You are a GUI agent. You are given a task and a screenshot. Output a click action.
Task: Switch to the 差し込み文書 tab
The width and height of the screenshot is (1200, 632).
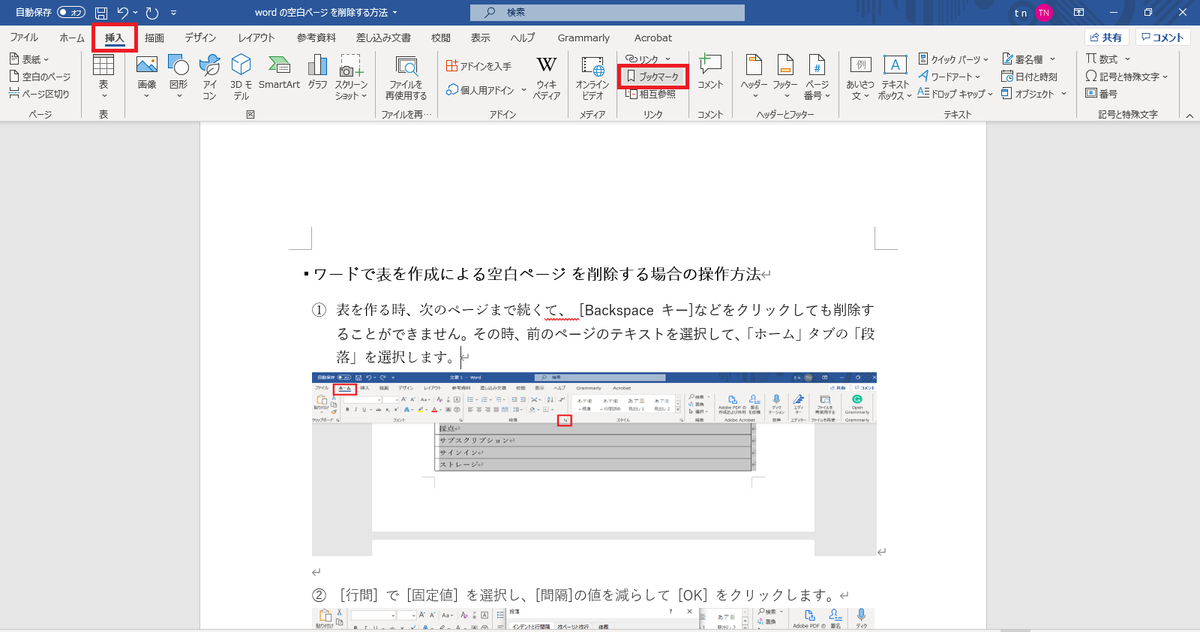[384, 37]
